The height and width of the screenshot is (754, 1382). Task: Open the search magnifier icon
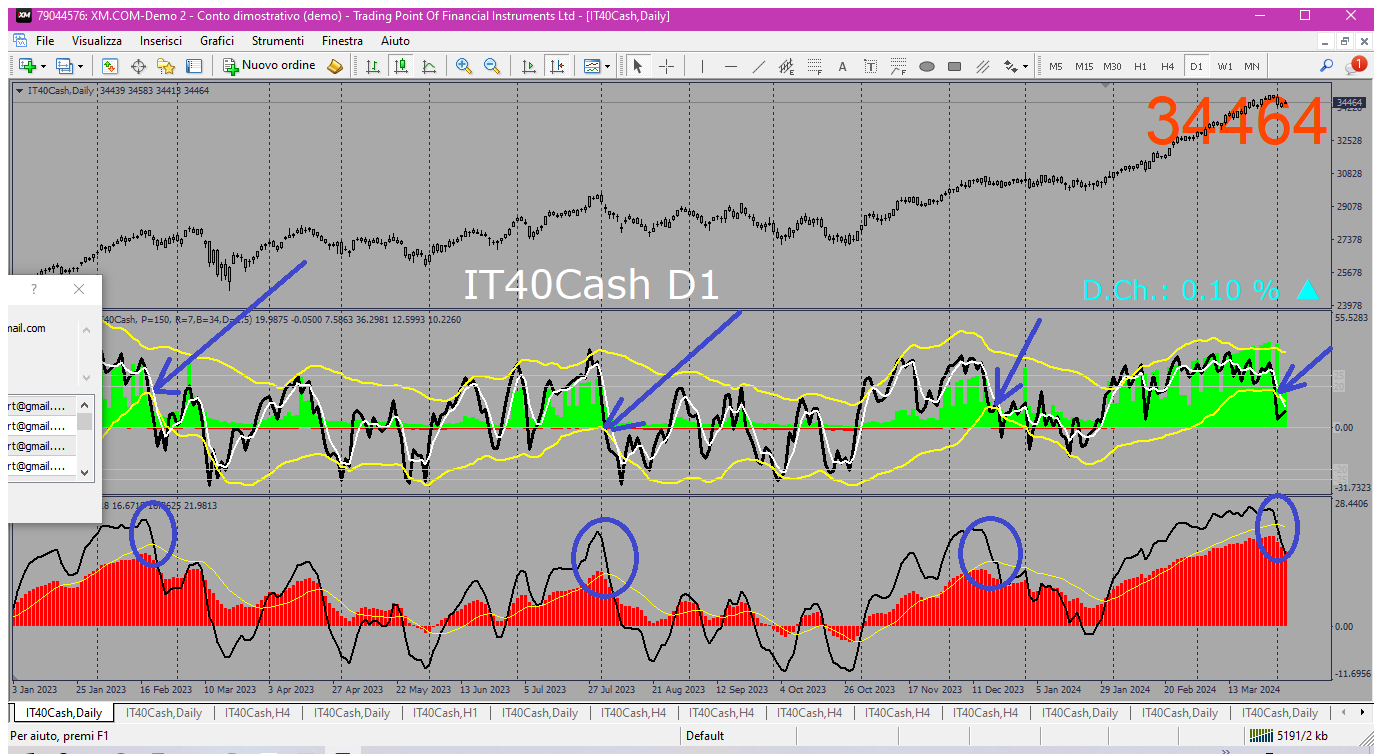pyautogui.click(x=1327, y=66)
